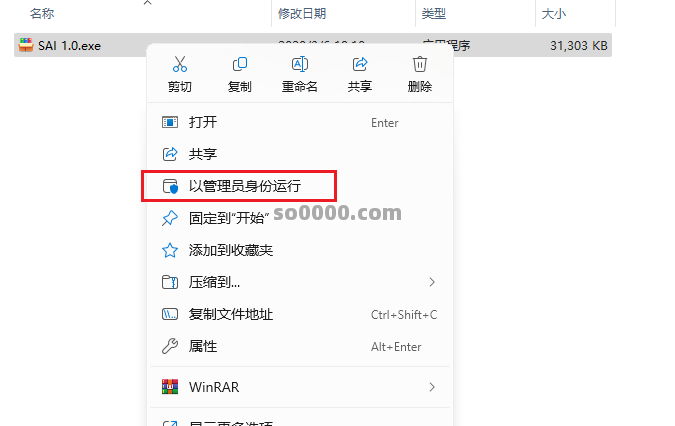The height and width of the screenshot is (426, 675).
Task: Expand the arrow beside WinRAR
Action: click(x=432, y=387)
